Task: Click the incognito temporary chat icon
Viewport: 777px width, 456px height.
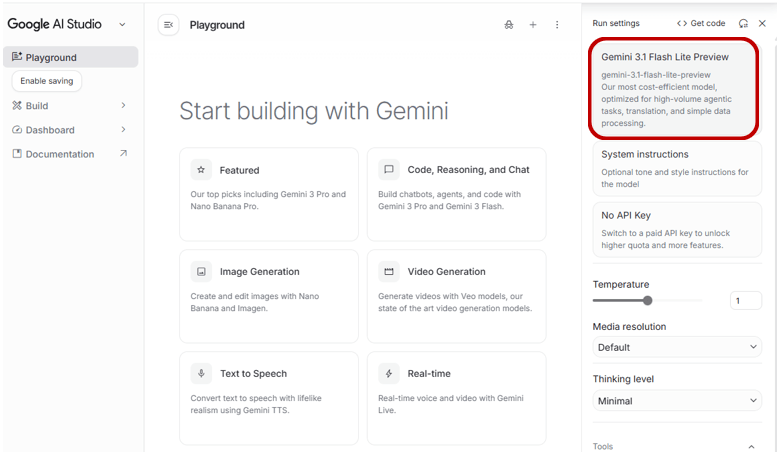Action: click(x=509, y=25)
